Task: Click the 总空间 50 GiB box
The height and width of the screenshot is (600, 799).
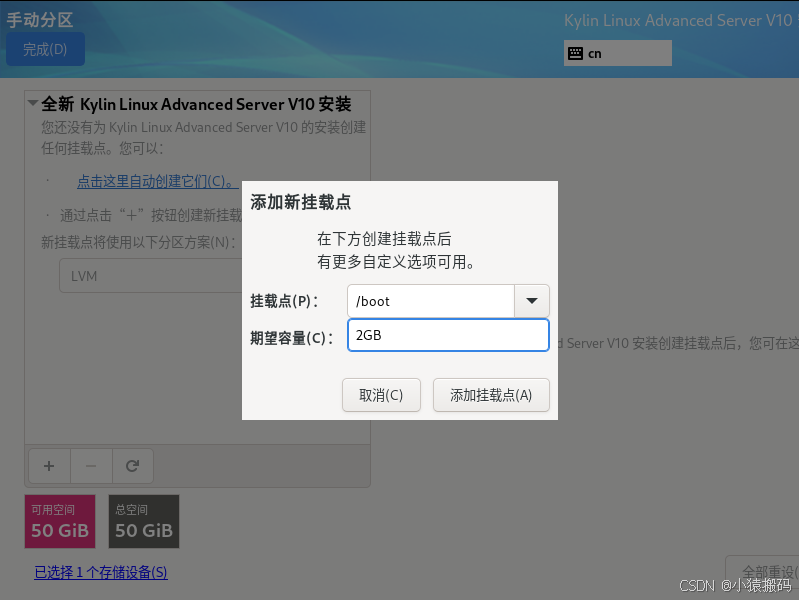Action: point(144,521)
